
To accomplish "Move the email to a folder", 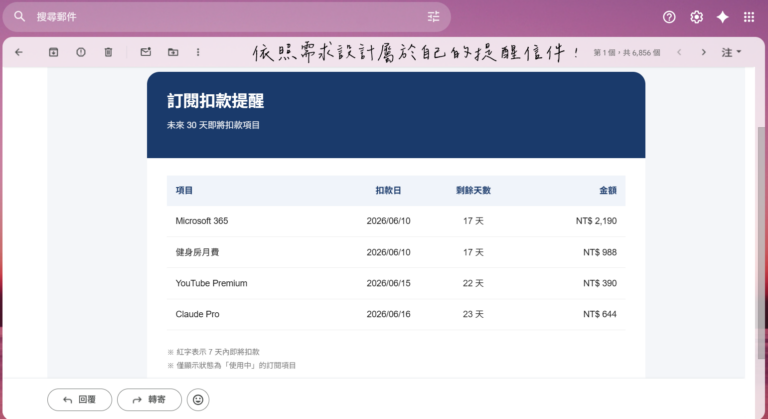I will click(173, 52).
